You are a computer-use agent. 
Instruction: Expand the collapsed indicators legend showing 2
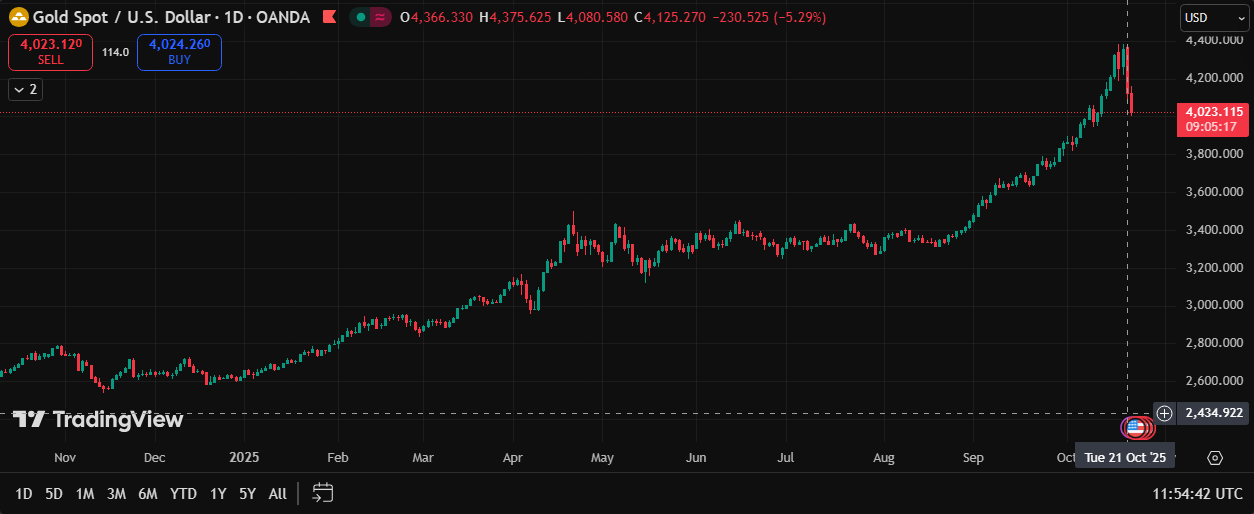25,90
